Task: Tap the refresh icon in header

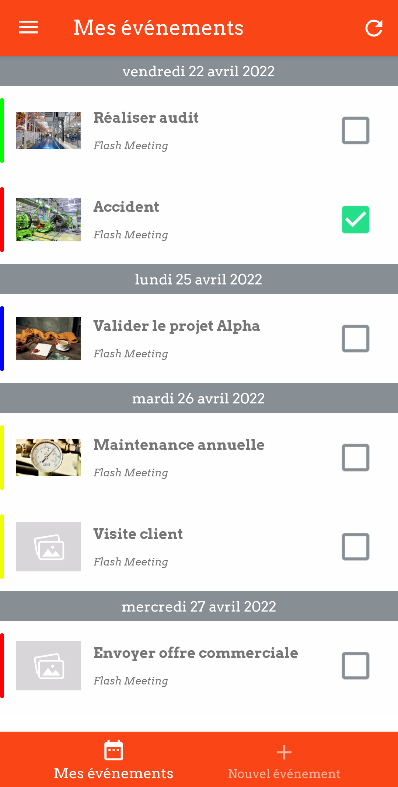Action: (373, 28)
